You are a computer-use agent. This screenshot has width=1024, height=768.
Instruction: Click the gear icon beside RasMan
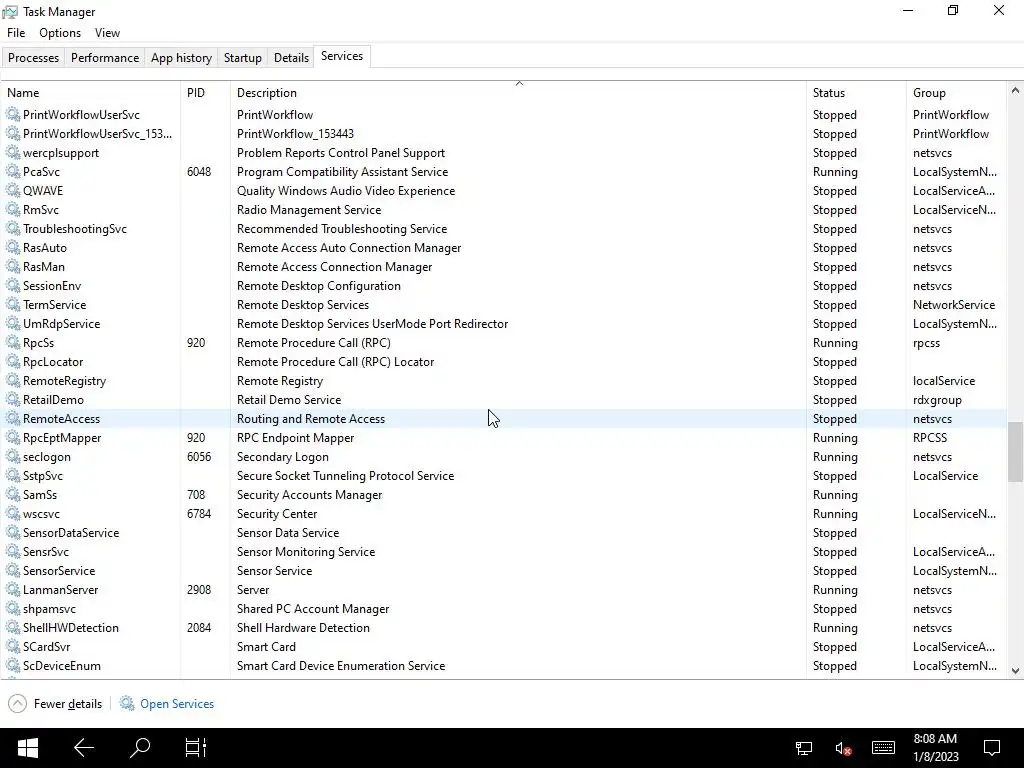(x=13, y=267)
